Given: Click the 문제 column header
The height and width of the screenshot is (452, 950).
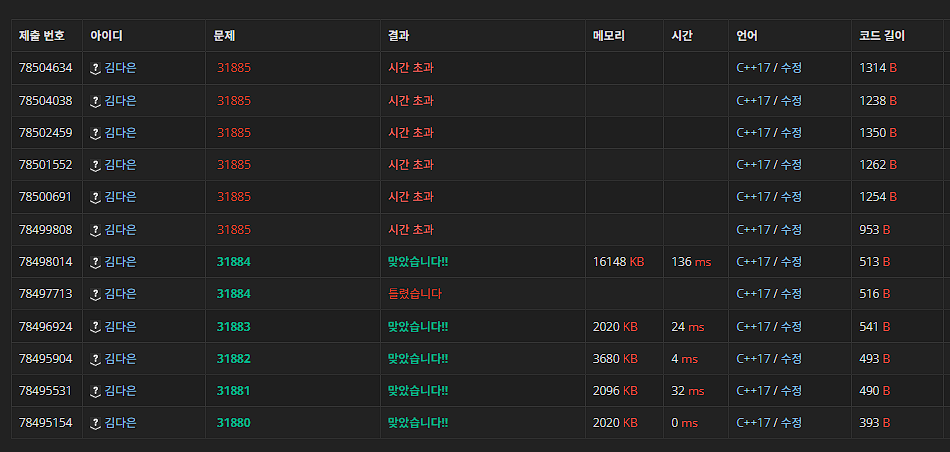Looking at the screenshot, I should (224, 36).
